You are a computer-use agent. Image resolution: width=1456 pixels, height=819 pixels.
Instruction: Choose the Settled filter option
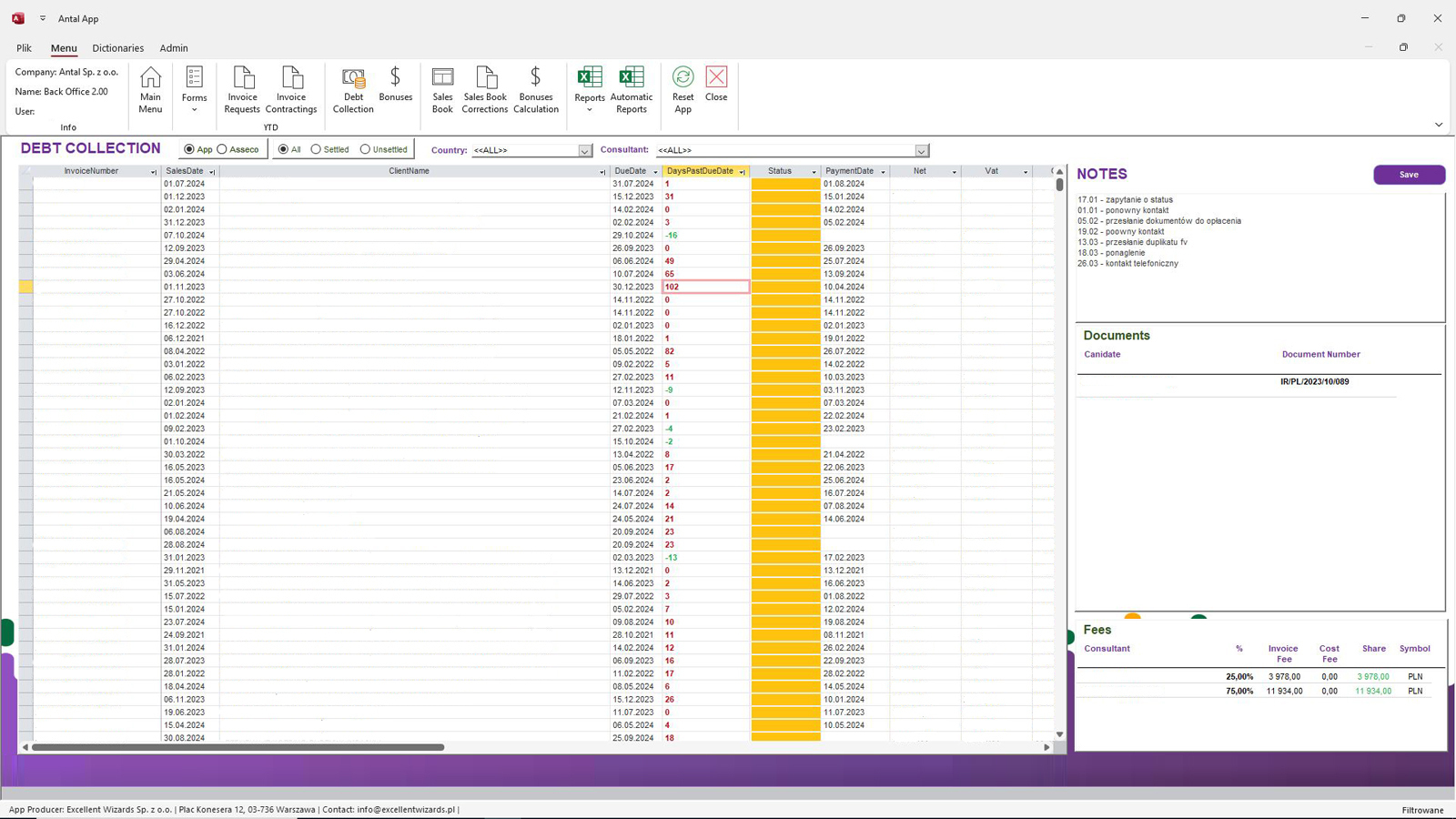[x=317, y=149]
